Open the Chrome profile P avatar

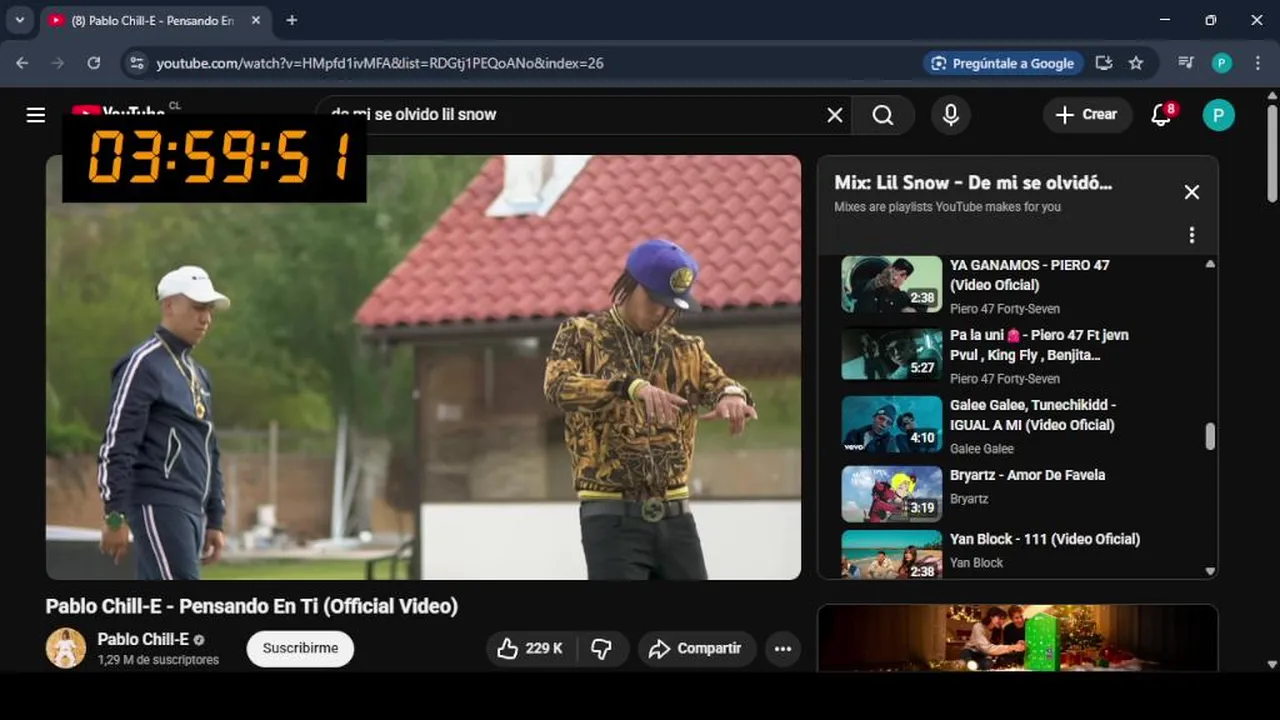1221,63
